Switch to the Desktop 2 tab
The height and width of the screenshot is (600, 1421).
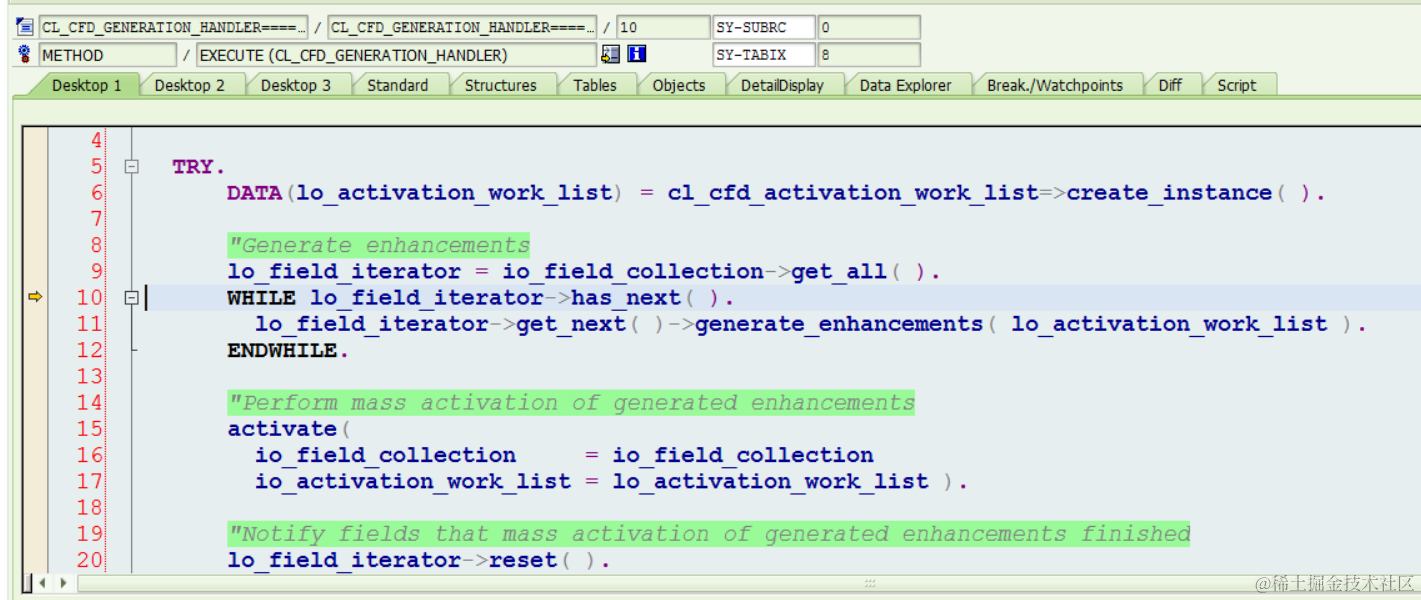coord(189,85)
